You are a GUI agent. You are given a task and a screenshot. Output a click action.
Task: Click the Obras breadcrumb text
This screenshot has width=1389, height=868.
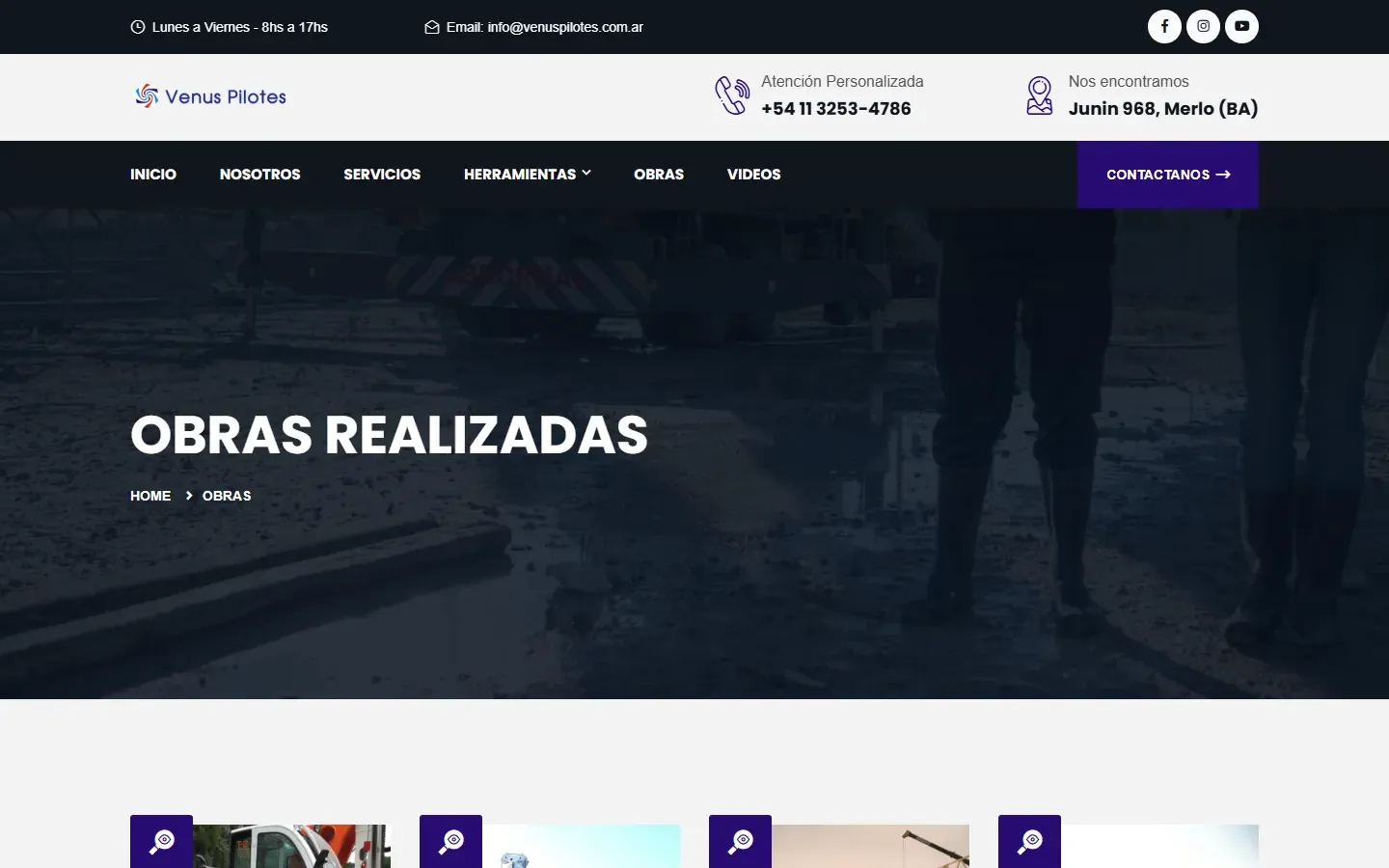coord(227,496)
